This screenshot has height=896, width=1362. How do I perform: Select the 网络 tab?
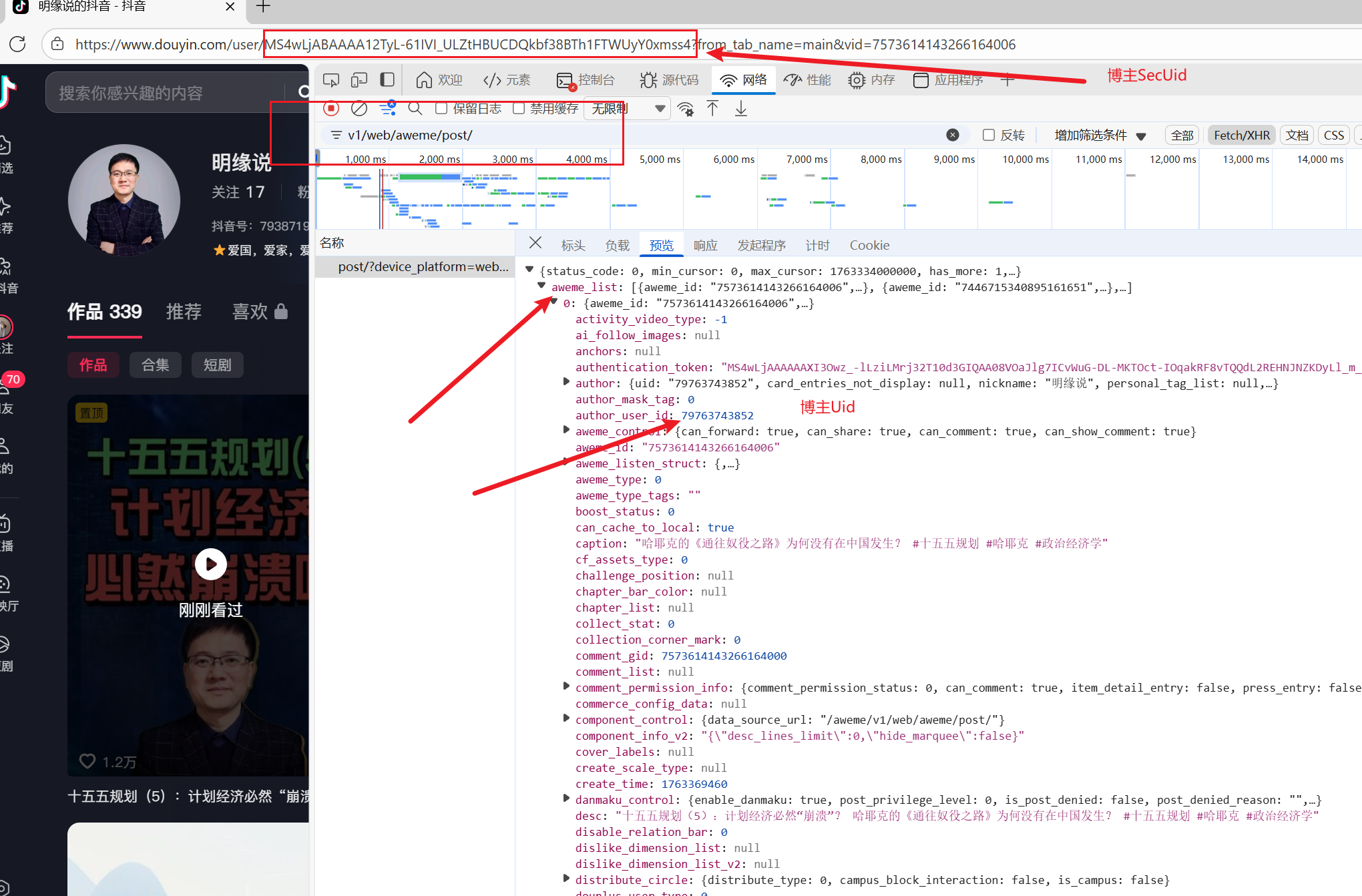pos(744,80)
